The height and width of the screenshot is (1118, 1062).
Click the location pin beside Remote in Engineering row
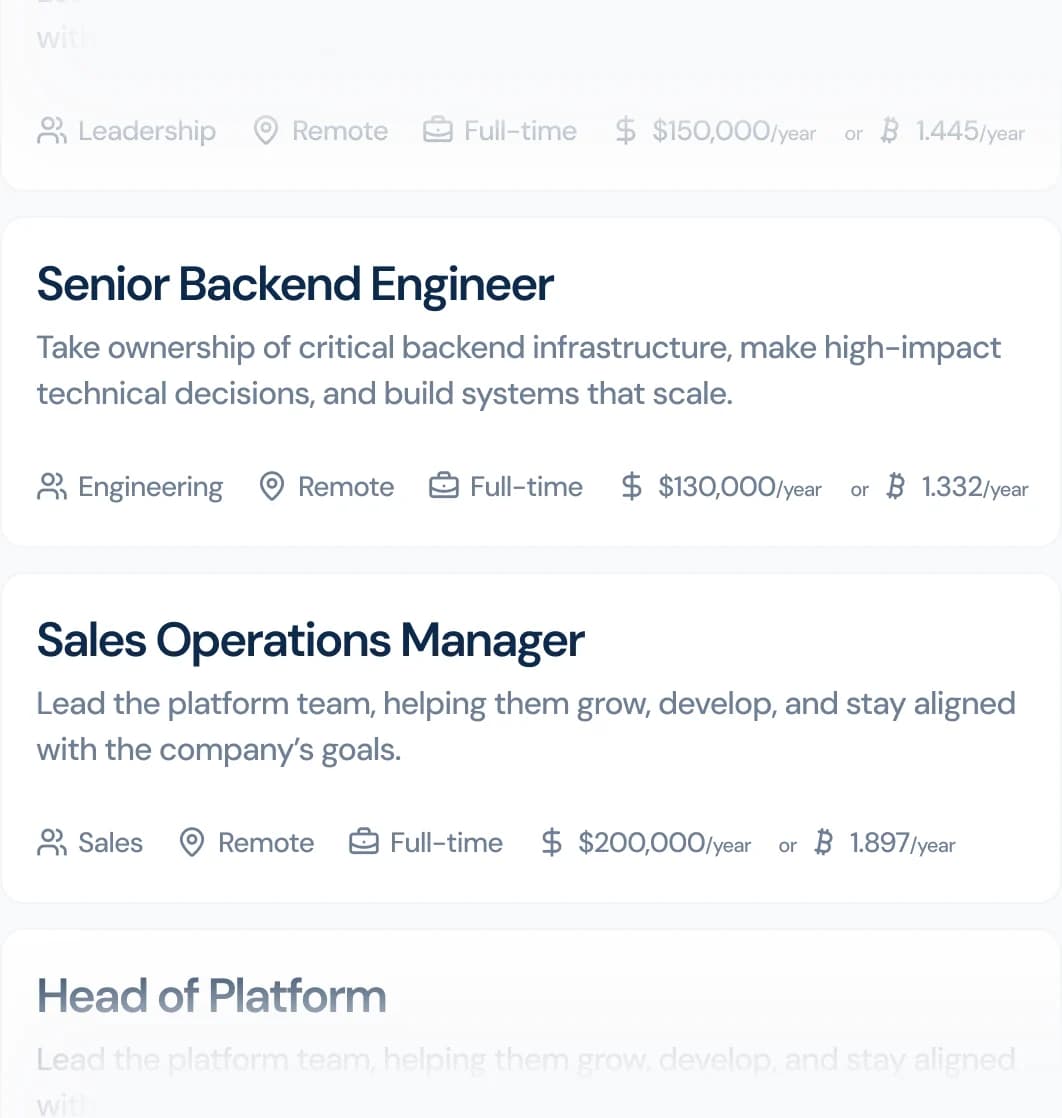[x=272, y=487]
